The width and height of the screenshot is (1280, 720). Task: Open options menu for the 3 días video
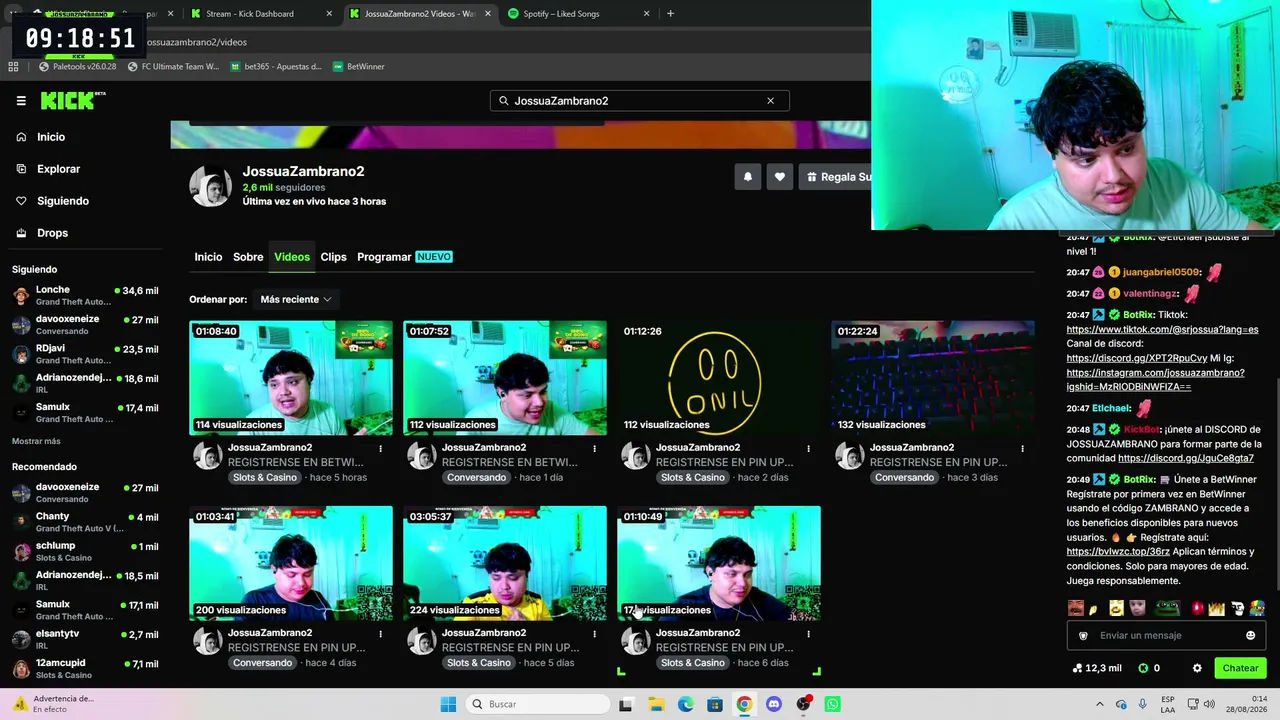click(x=1022, y=449)
